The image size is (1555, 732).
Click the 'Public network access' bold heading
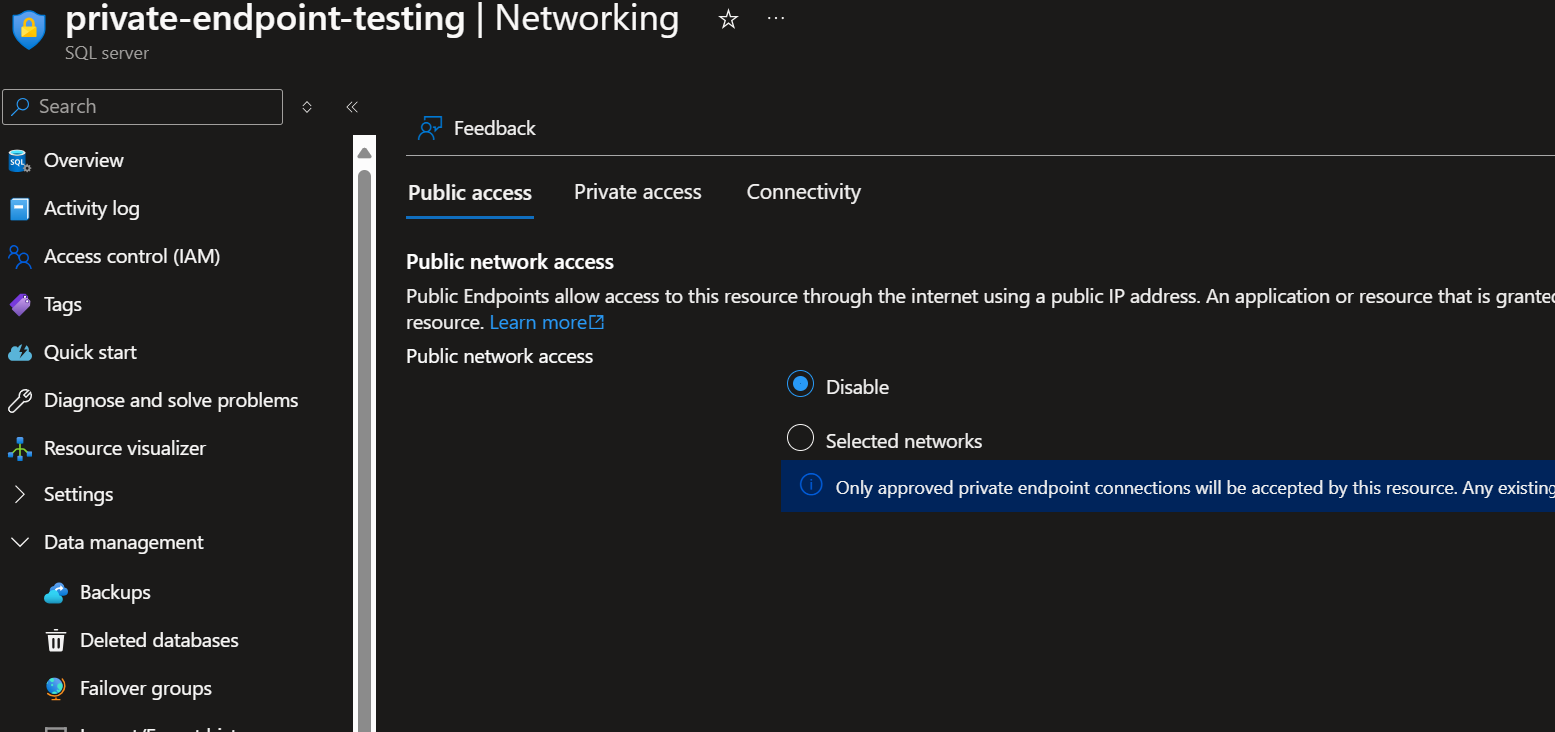point(510,262)
